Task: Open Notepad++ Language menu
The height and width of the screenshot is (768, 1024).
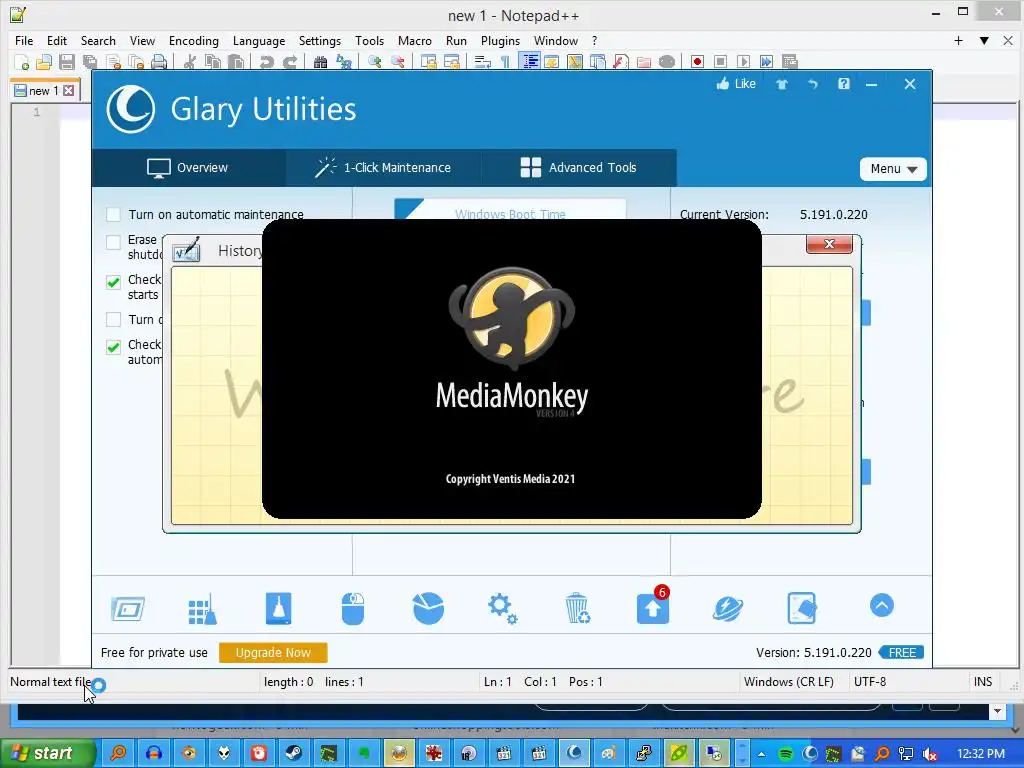Action: [x=259, y=40]
